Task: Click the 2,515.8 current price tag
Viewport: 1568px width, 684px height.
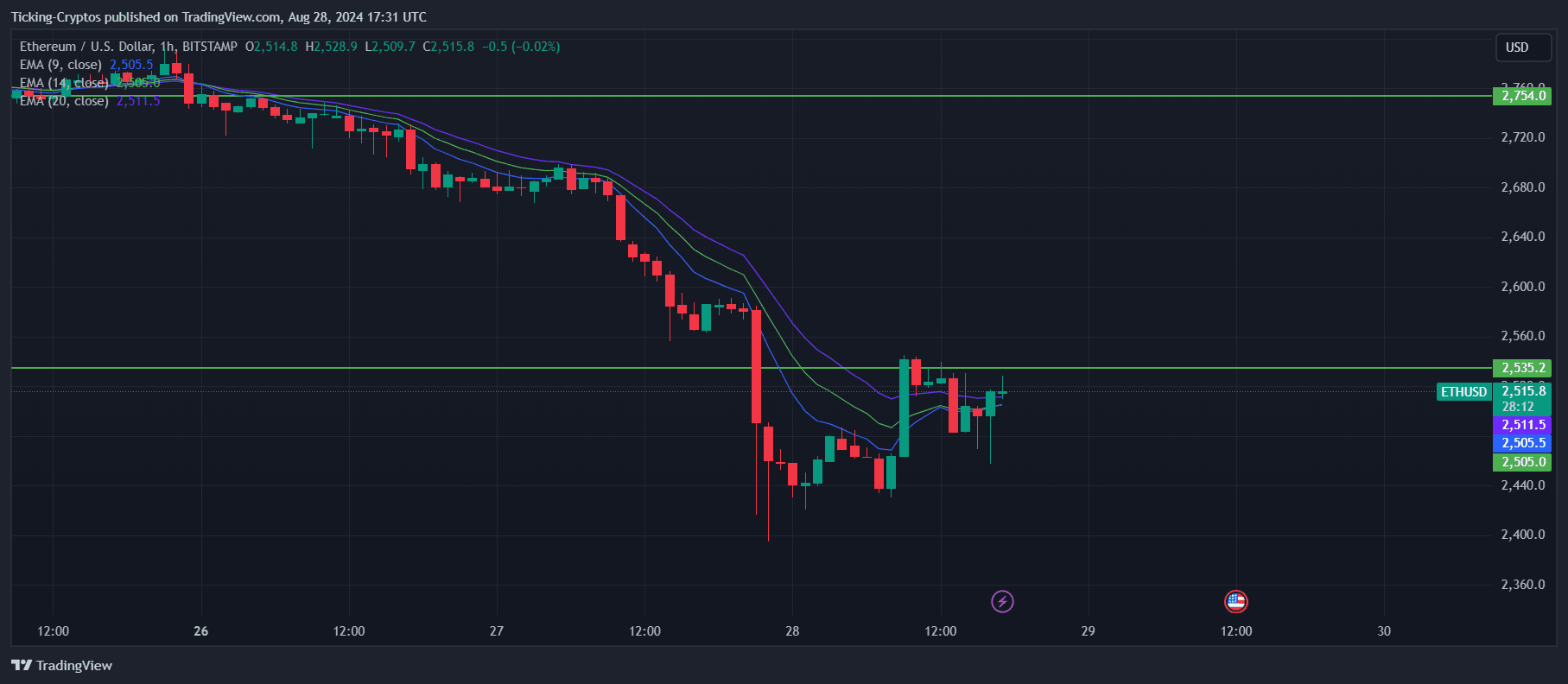Action: (1522, 391)
